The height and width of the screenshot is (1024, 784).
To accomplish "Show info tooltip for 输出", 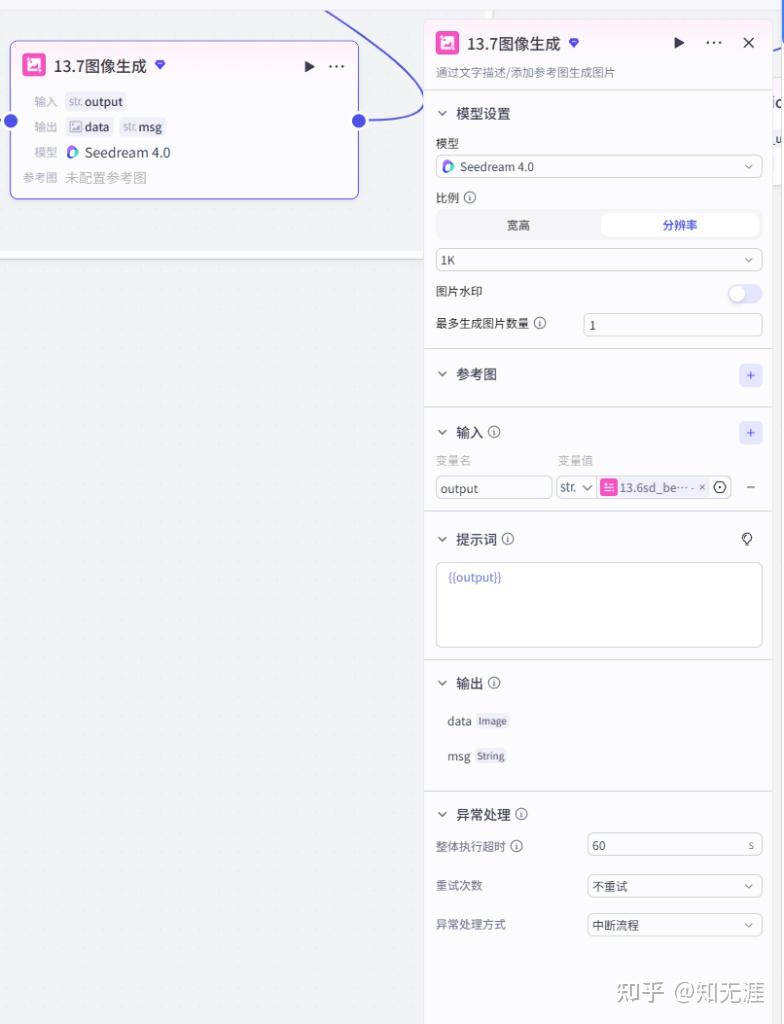I will tap(494, 682).
